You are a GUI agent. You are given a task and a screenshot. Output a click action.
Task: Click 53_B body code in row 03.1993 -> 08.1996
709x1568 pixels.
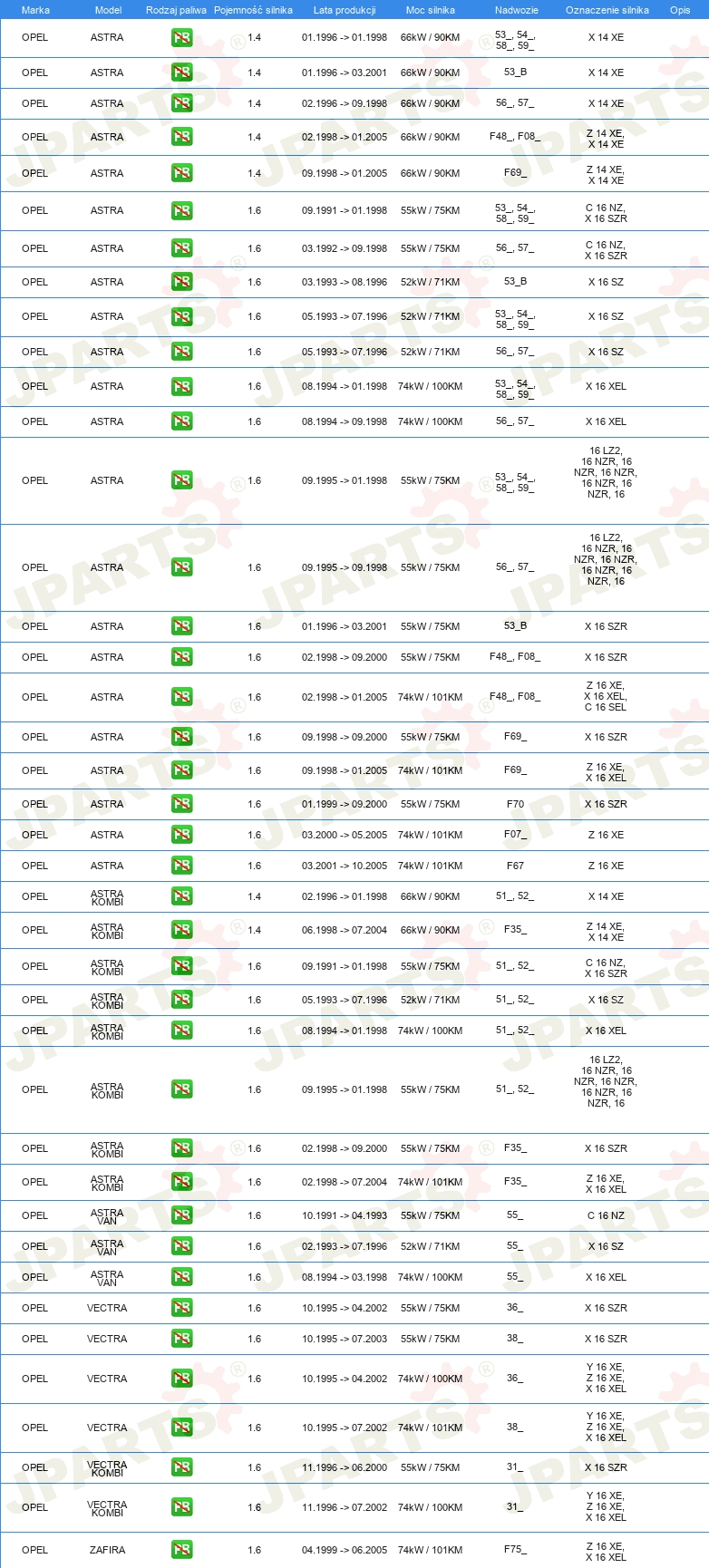point(515,282)
